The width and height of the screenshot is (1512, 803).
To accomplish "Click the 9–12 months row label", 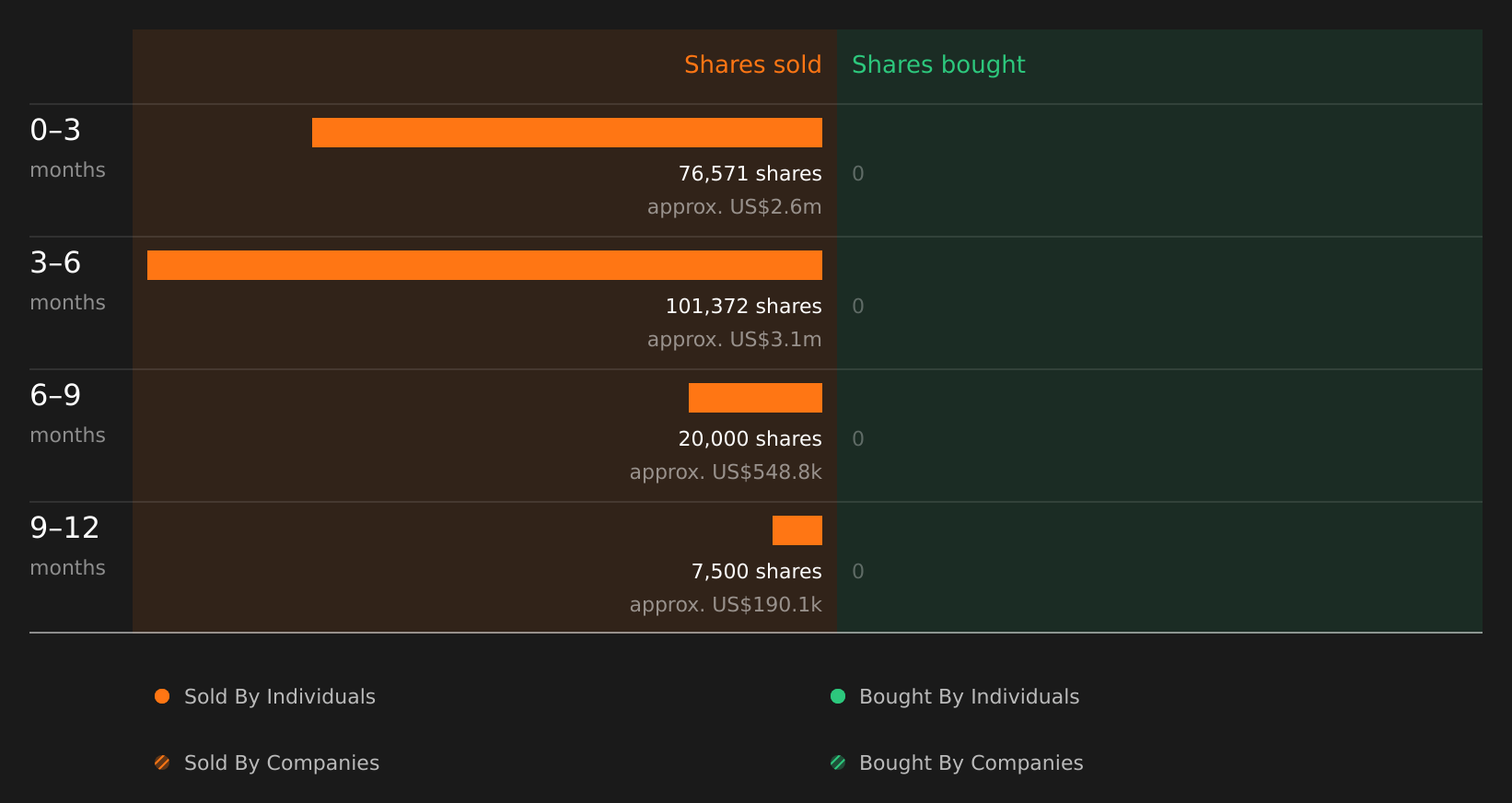I will click(67, 545).
